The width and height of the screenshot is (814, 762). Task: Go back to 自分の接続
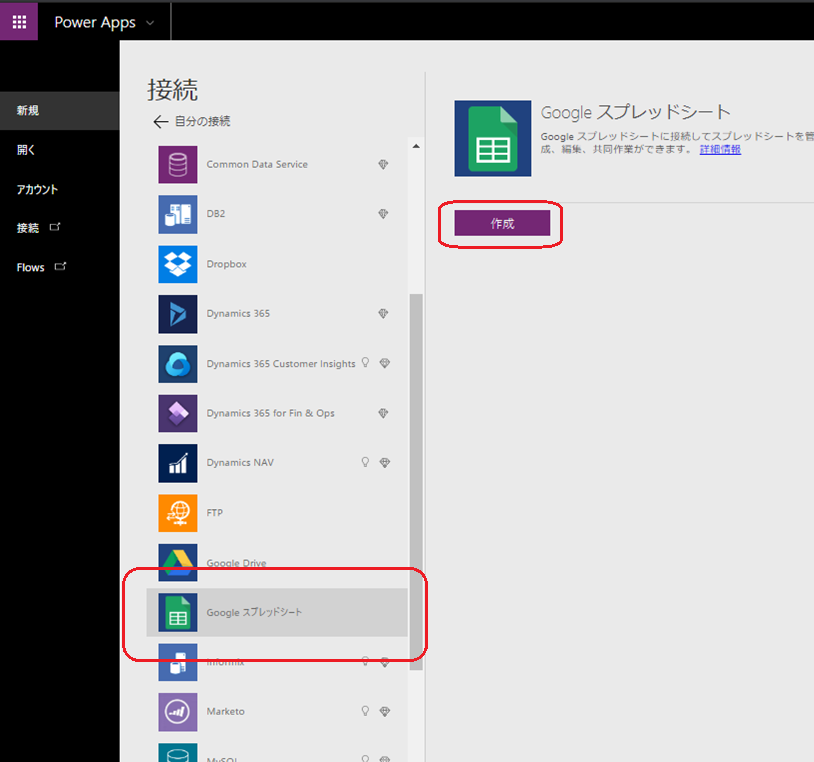[202, 121]
